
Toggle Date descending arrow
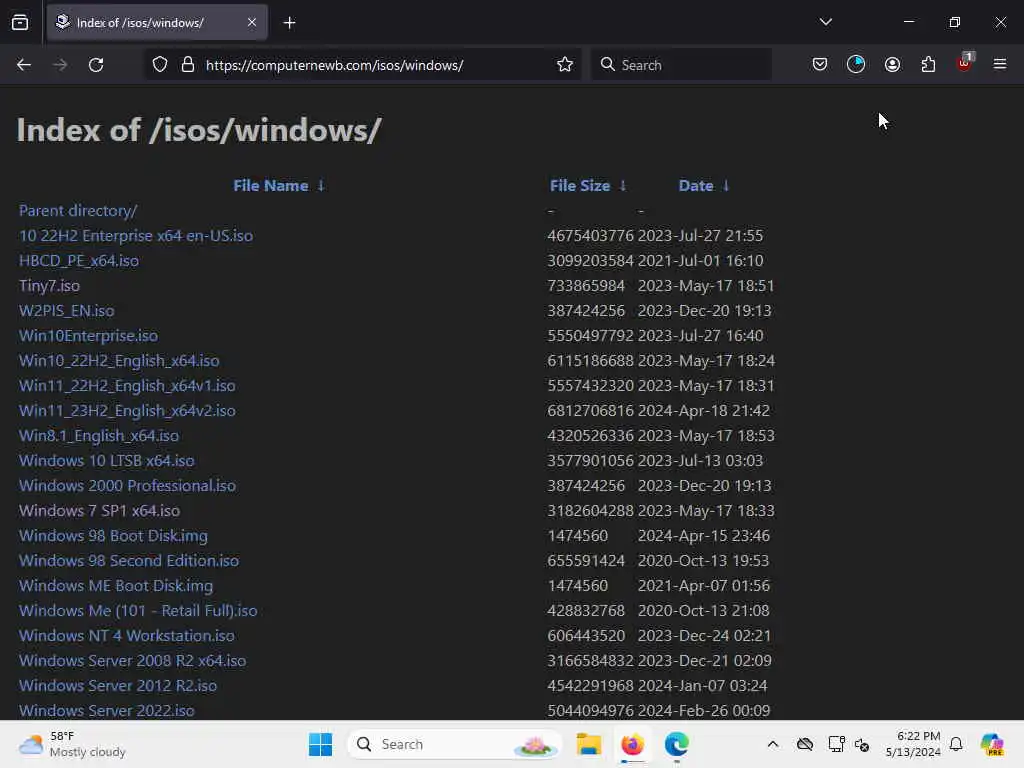click(726, 186)
